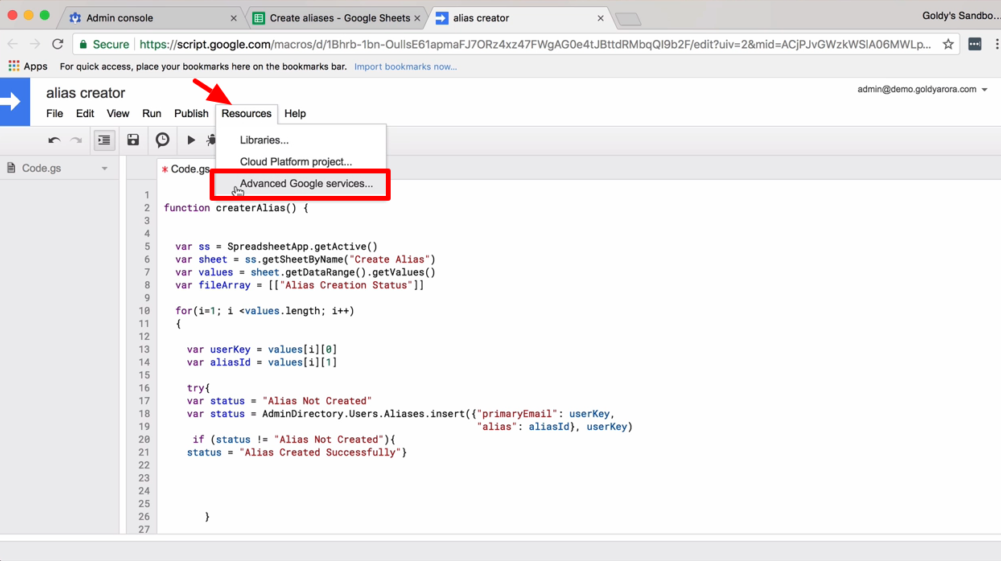Save the script with the floppy icon
Screen dimensions: 1001x561
coord(133,140)
